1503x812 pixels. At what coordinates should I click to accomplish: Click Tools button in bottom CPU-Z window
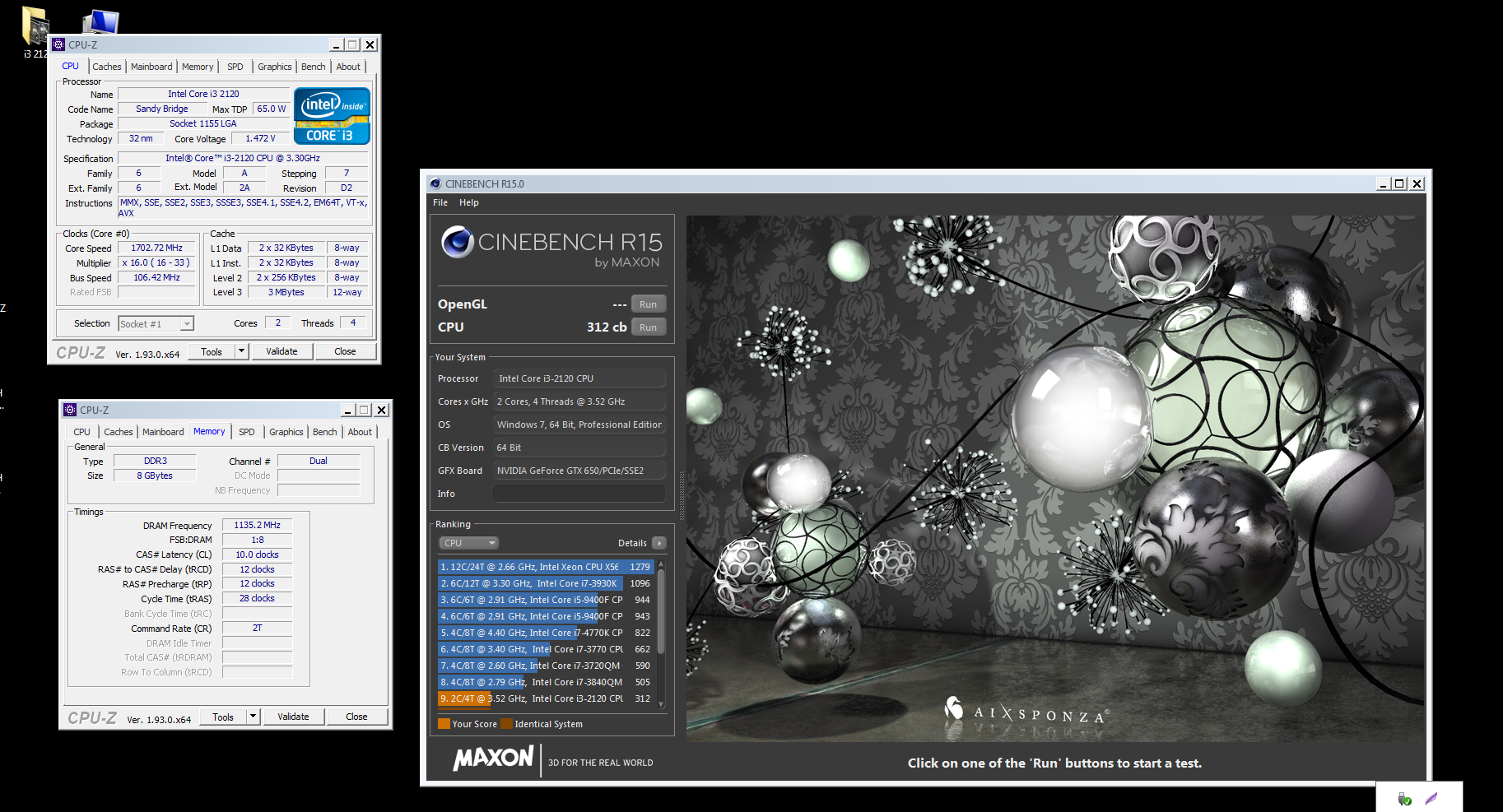223,717
